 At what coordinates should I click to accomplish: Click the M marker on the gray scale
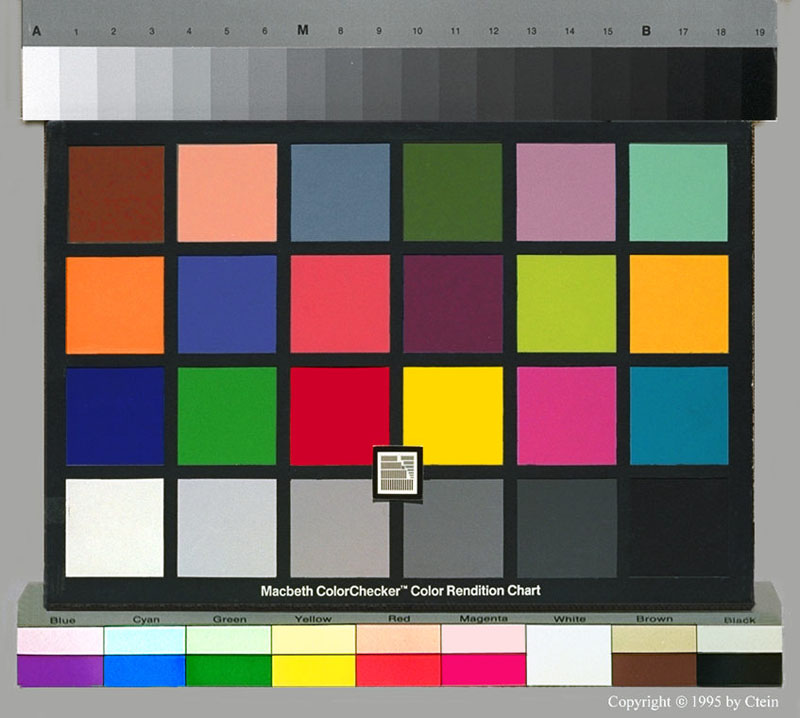pos(303,31)
